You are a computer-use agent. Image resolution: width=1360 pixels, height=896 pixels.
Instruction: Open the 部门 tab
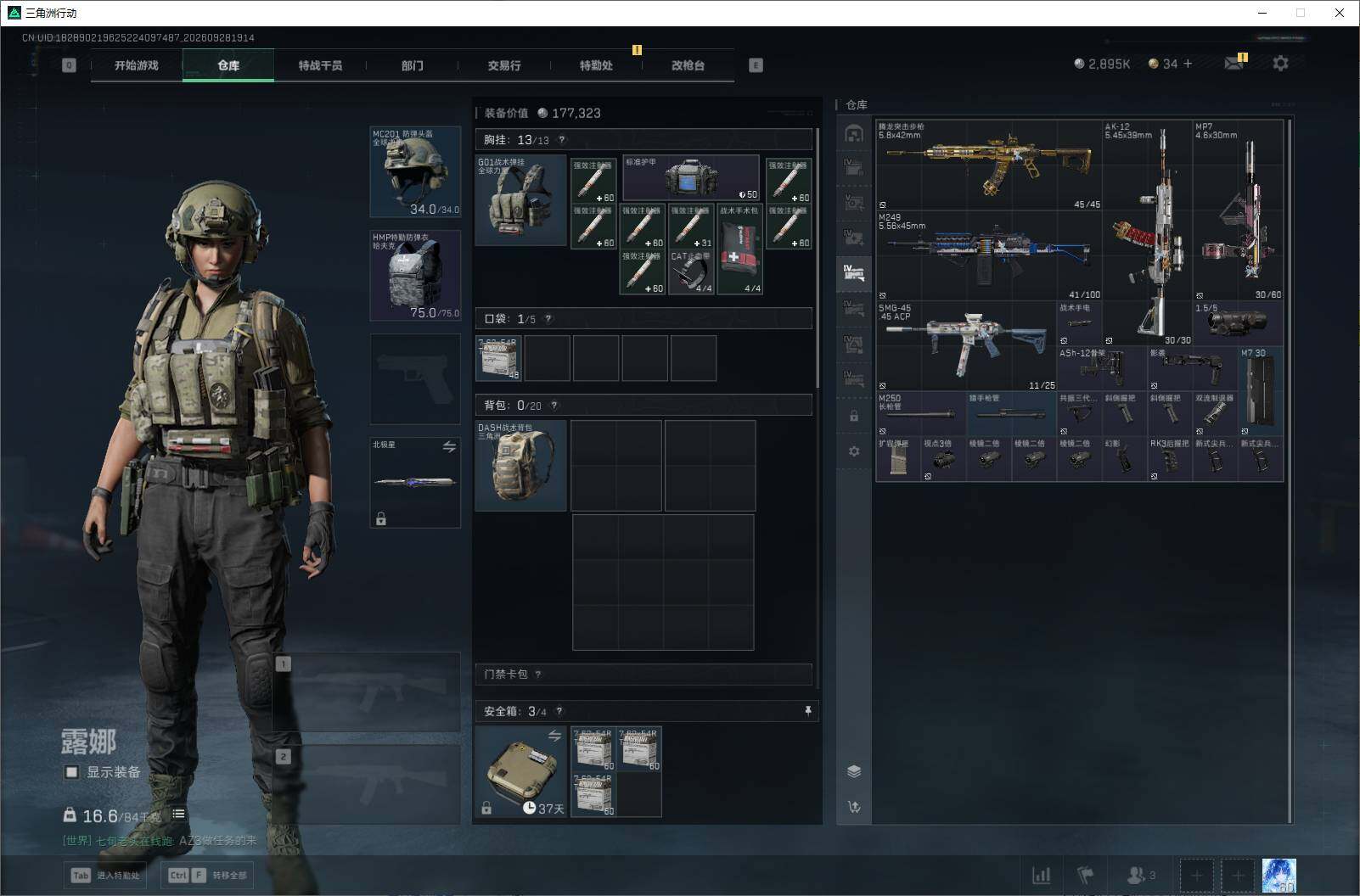point(413,65)
